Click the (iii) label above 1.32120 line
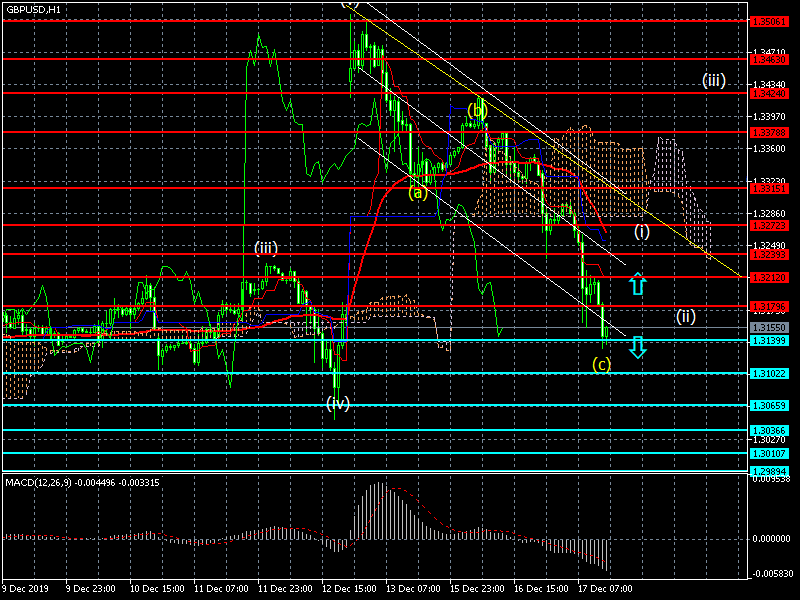800x600 pixels. point(266,248)
